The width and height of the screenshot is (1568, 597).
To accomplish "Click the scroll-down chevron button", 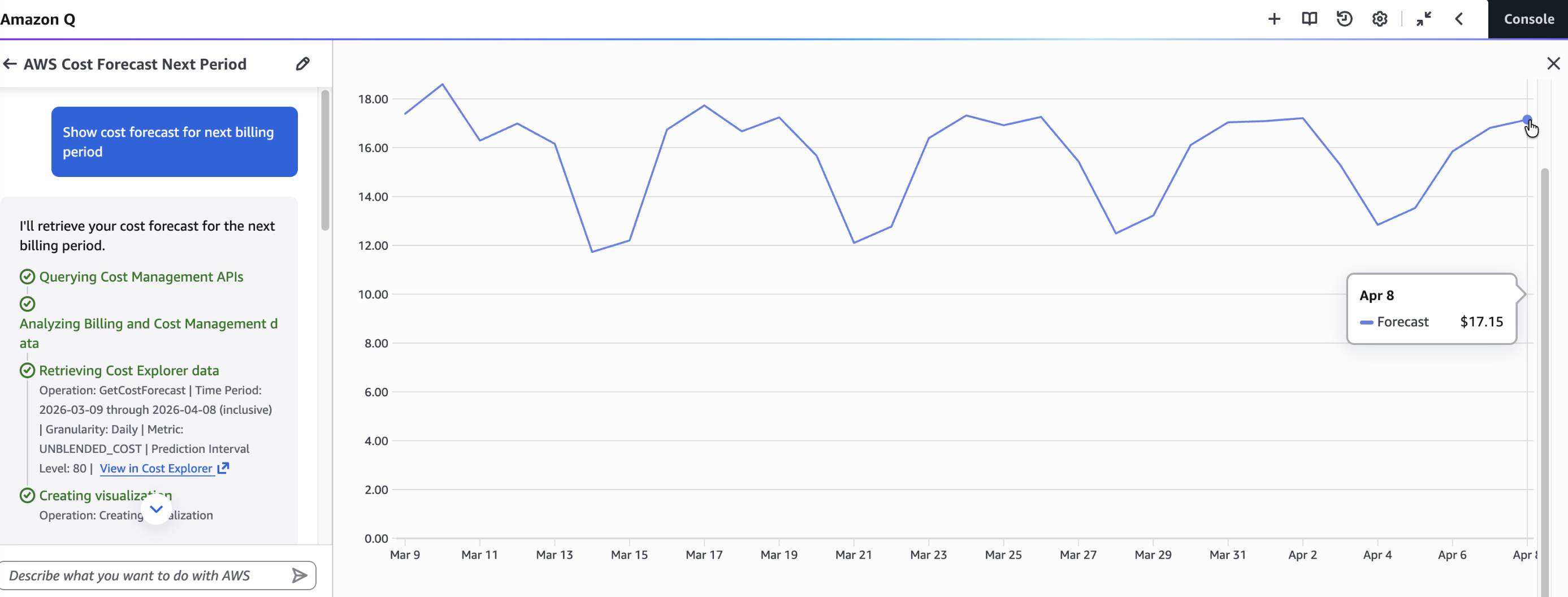I will click(x=157, y=509).
